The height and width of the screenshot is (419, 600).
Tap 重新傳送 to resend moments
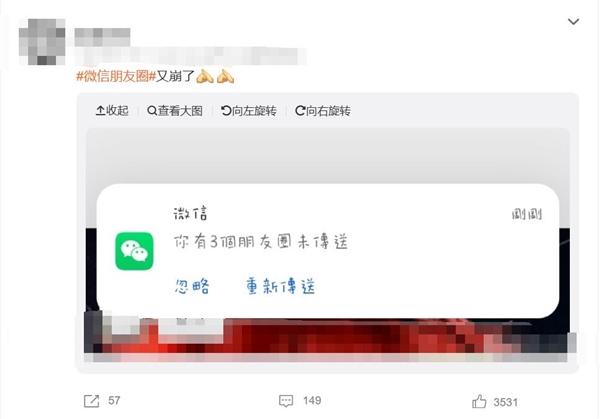pos(280,286)
